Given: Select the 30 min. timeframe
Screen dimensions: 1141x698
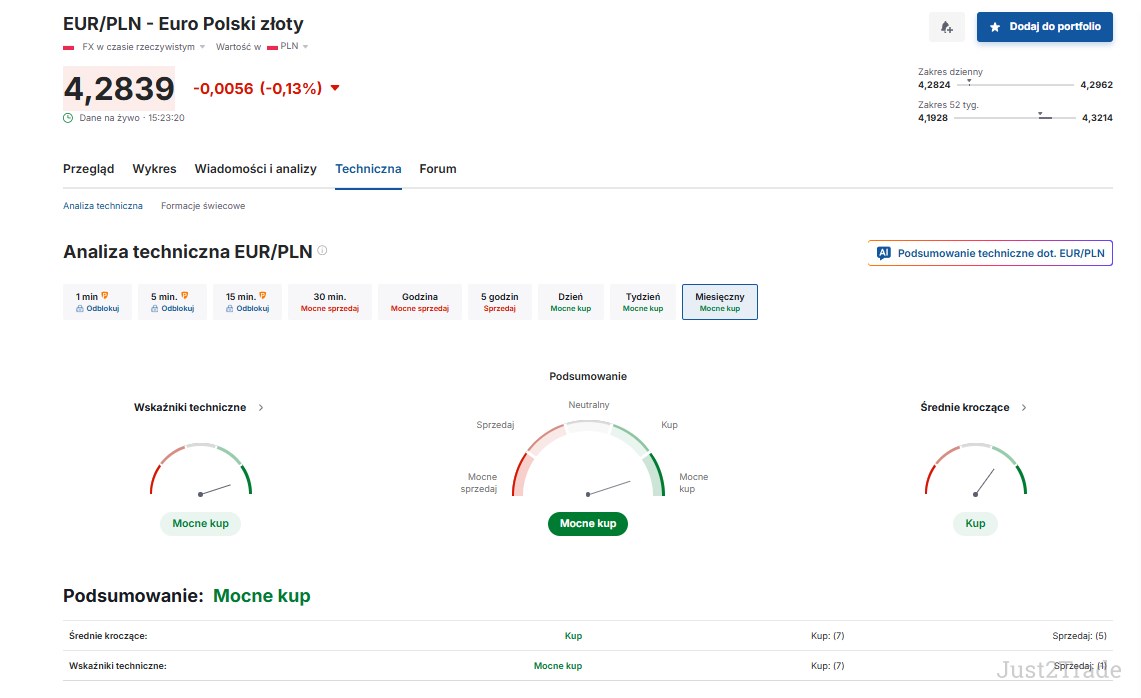Looking at the screenshot, I should point(330,302).
